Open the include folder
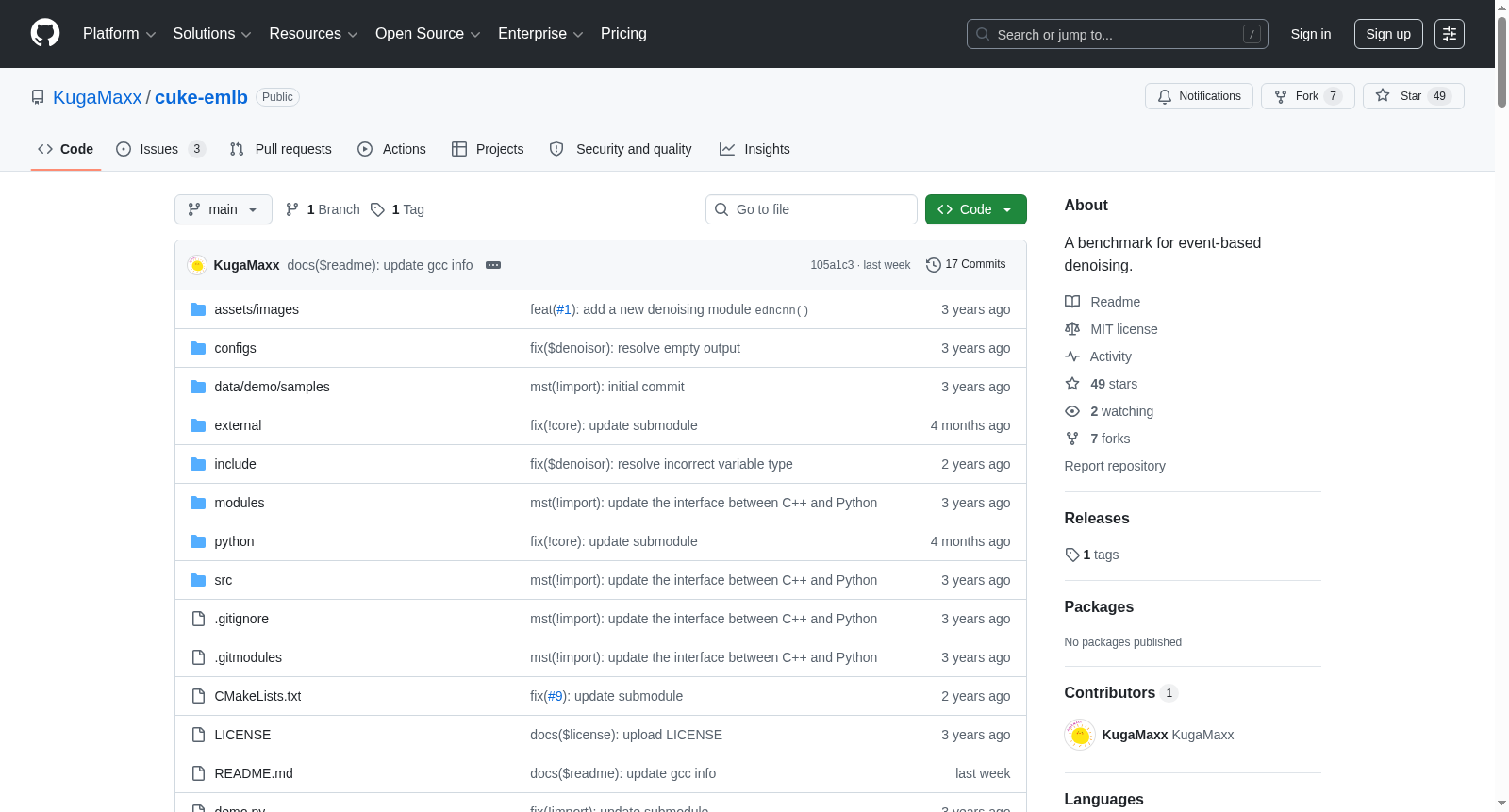Image resolution: width=1509 pixels, height=812 pixels. tap(235, 464)
